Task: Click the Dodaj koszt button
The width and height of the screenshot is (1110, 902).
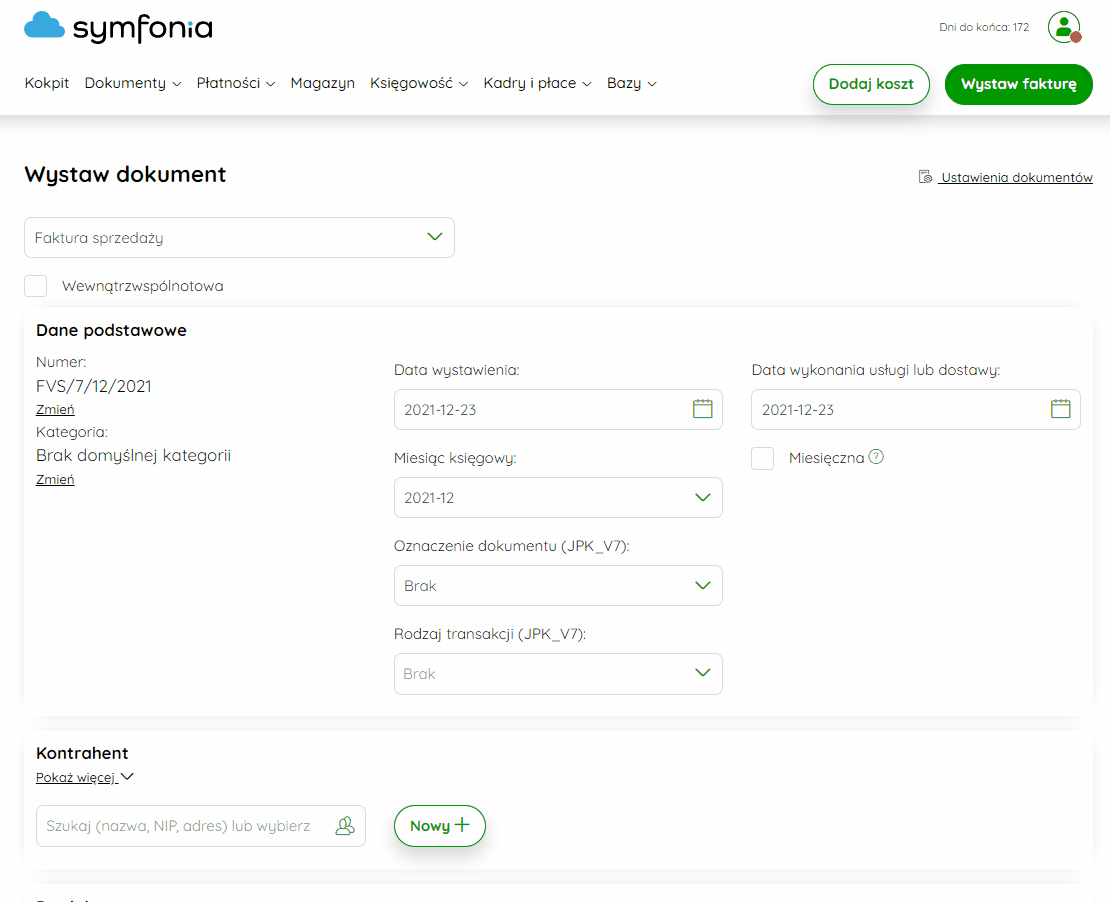Action: click(x=871, y=84)
